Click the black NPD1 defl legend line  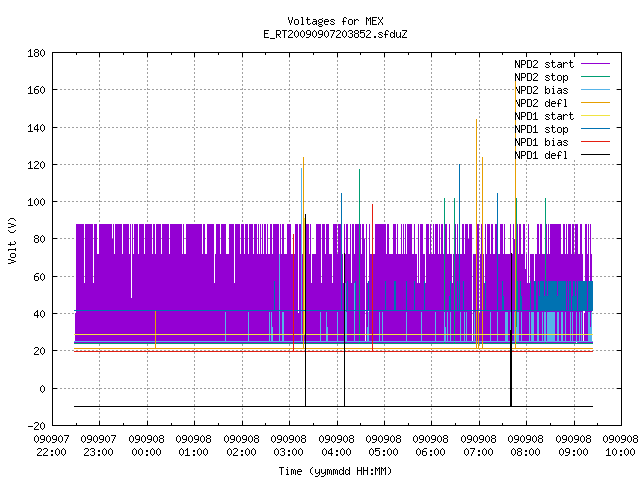point(596,155)
